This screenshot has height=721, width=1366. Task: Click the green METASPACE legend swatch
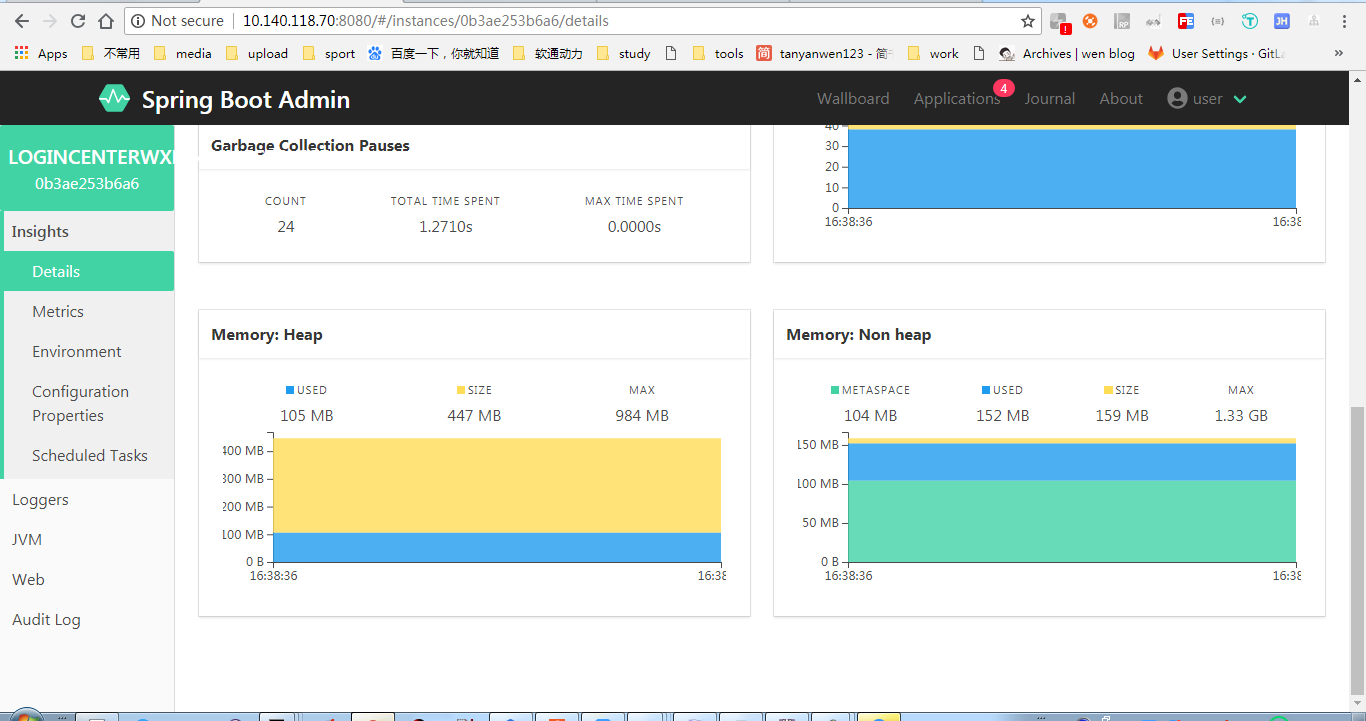[835, 390]
